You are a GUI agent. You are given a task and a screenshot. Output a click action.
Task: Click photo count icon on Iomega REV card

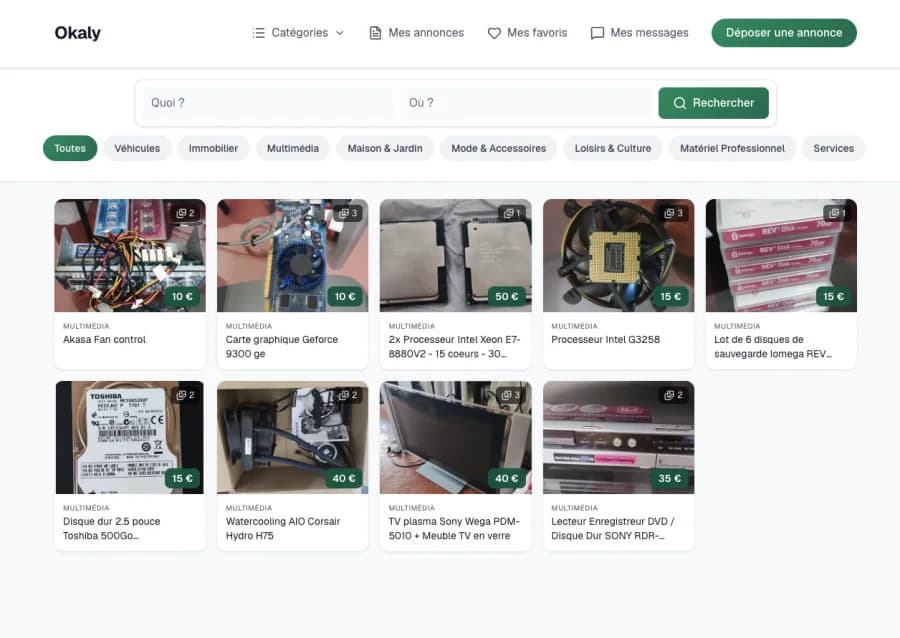834,213
